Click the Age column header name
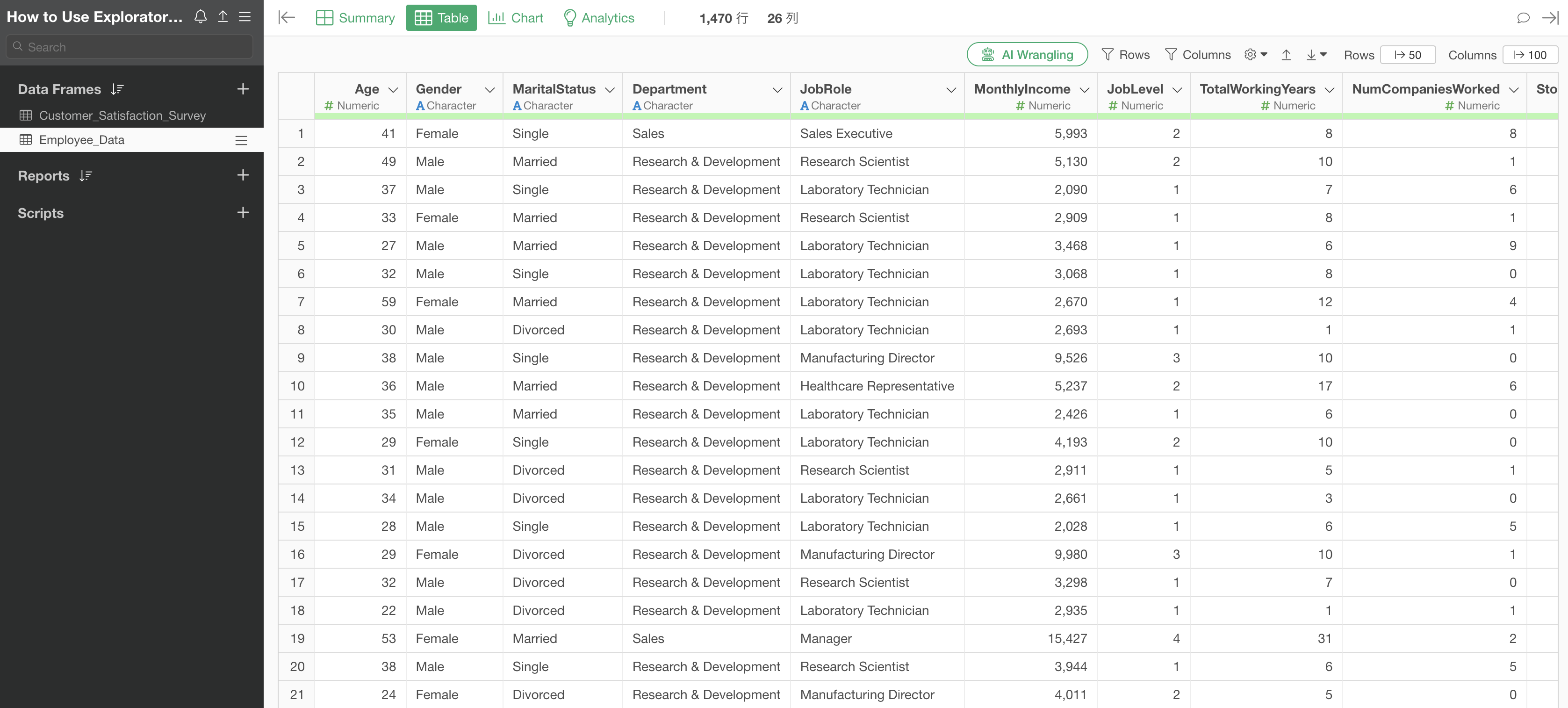Image resolution: width=1568 pixels, height=708 pixels. tap(367, 89)
